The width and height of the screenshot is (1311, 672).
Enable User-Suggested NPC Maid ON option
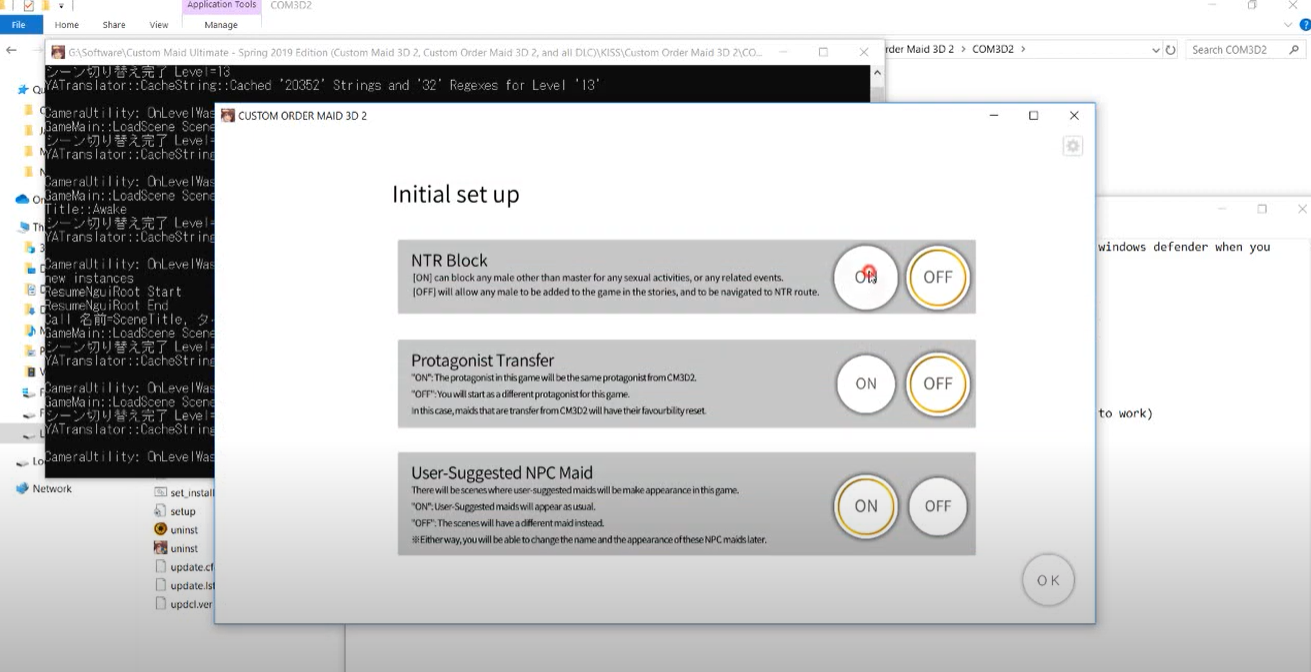click(866, 506)
